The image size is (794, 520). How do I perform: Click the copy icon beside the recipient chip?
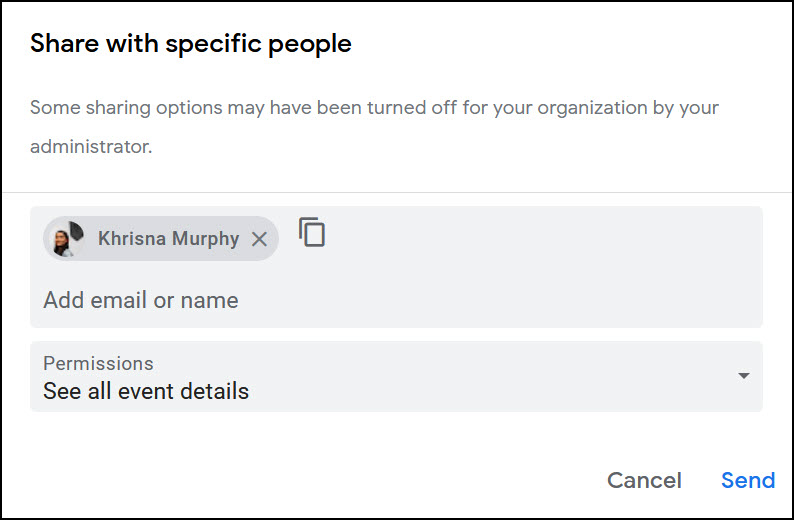(x=312, y=232)
